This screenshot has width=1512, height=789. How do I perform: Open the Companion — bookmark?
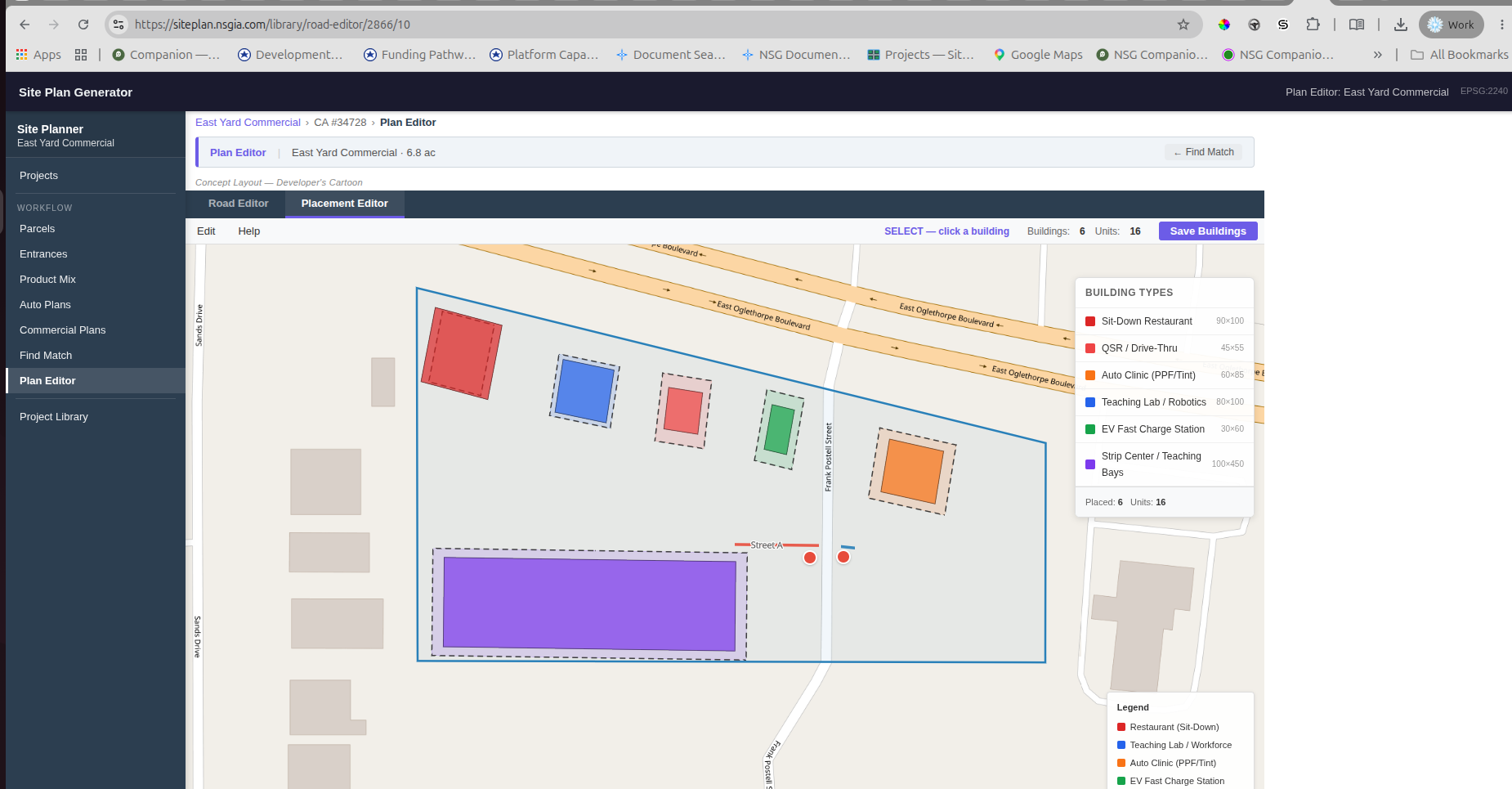click(x=166, y=55)
